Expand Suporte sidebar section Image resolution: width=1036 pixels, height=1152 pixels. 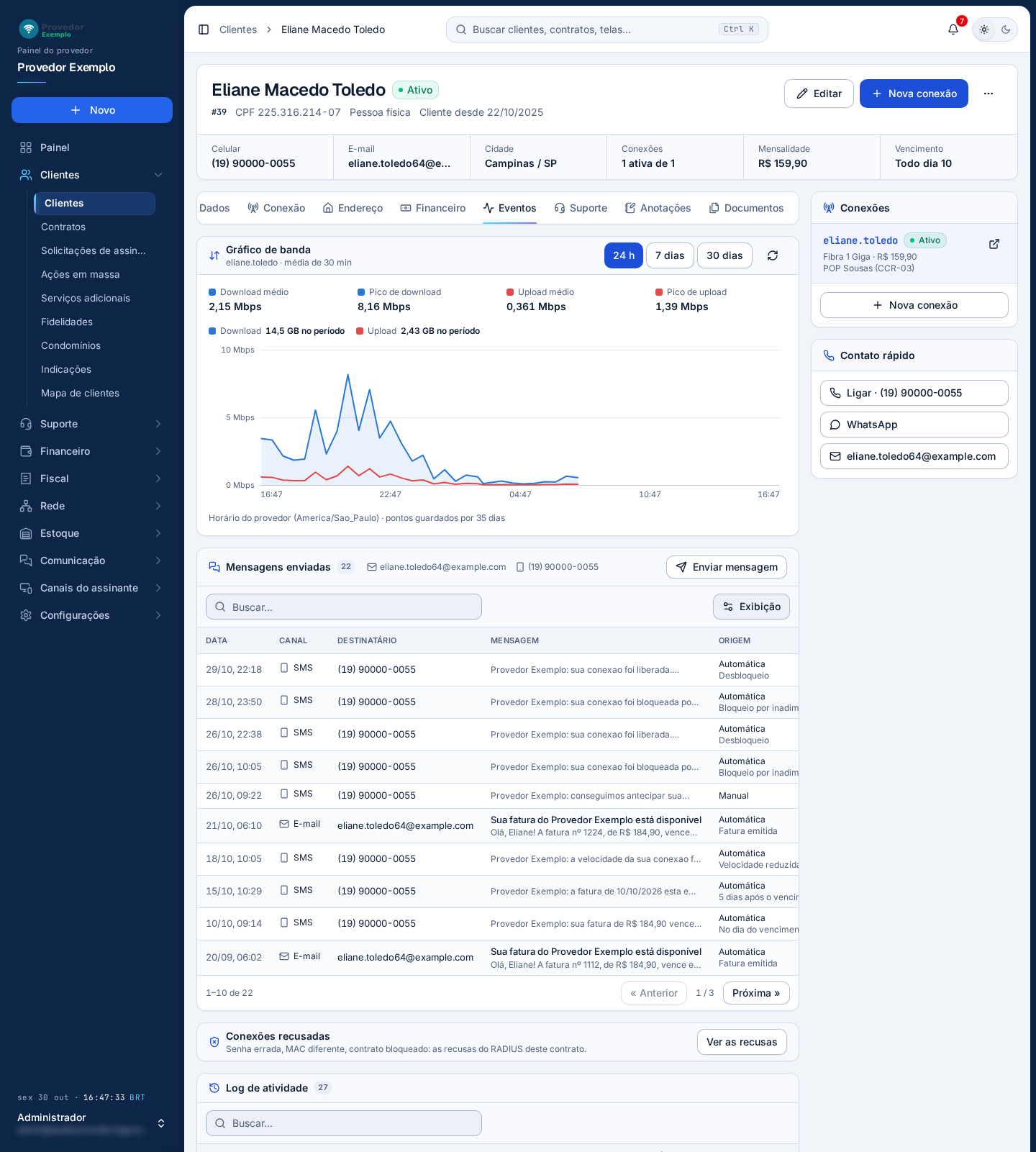click(92, 424)
